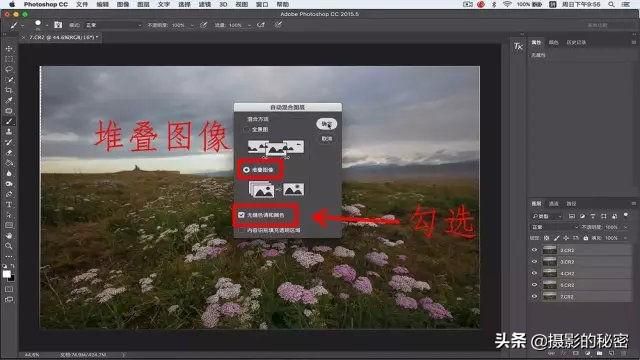640x360 pixels.
Task: Select the Hand tool
Action: [x=9, y=236]
